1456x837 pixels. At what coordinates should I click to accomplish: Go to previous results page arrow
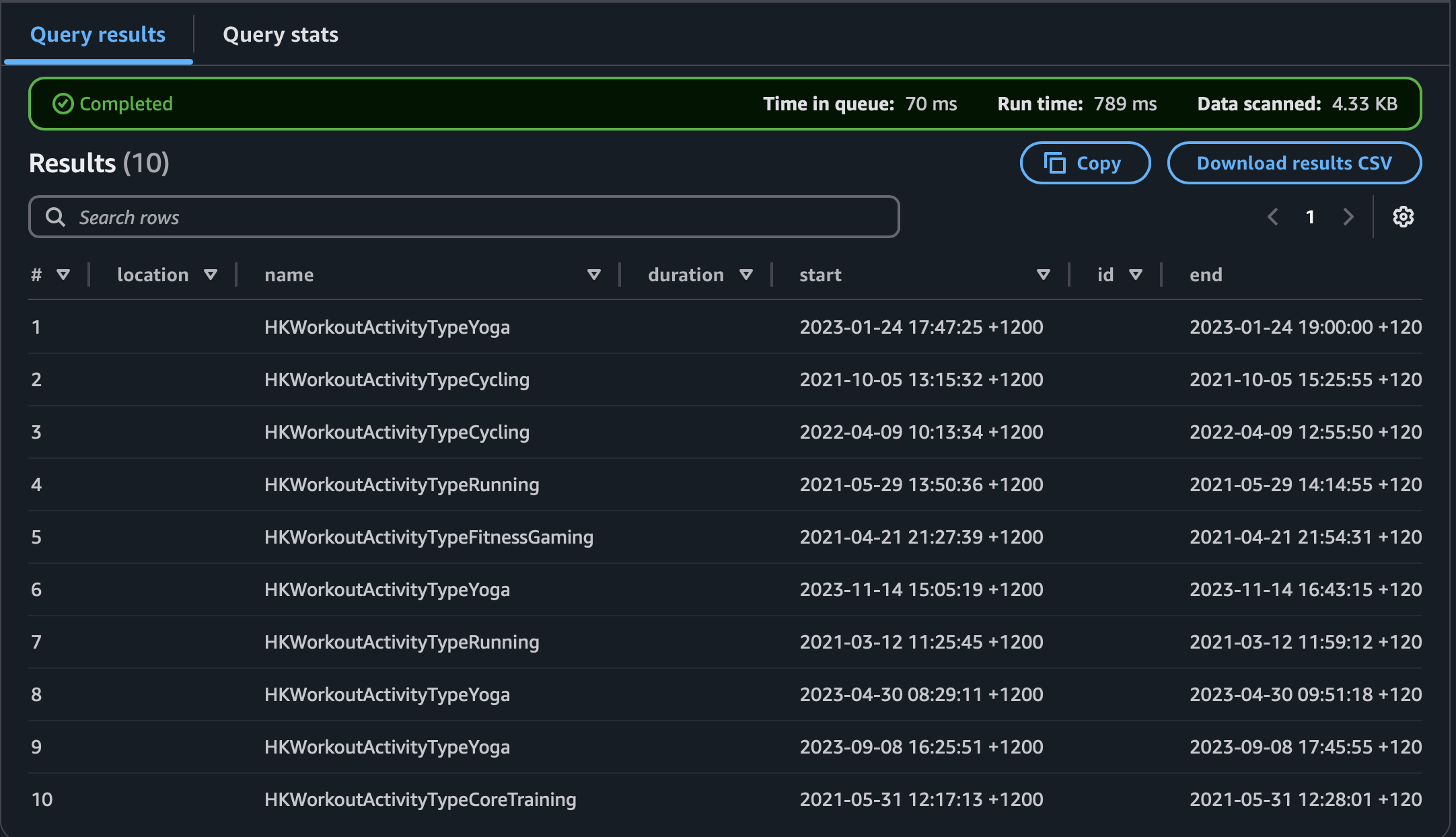click(x=1272, y=217)
